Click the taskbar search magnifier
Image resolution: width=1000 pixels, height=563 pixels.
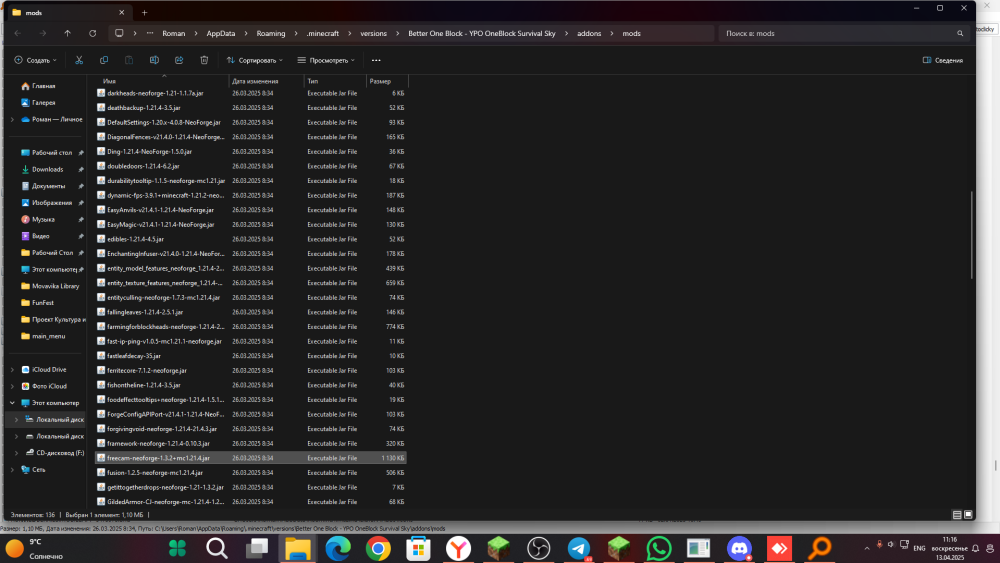(217, 548)
